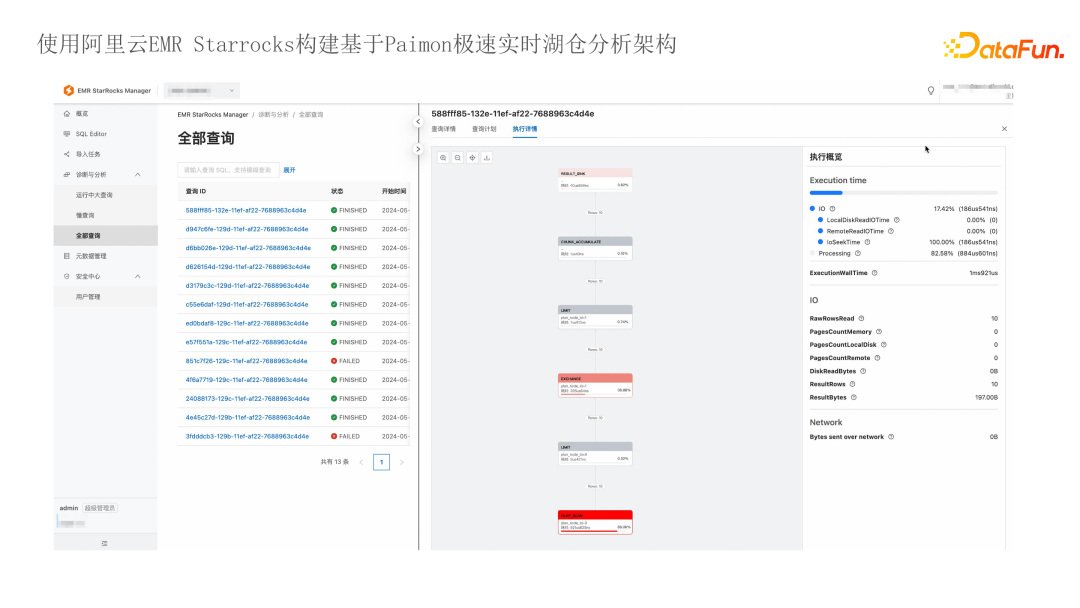Select the bright red scan node
Screen dimensions: 1080x608
tap(595, 522)
